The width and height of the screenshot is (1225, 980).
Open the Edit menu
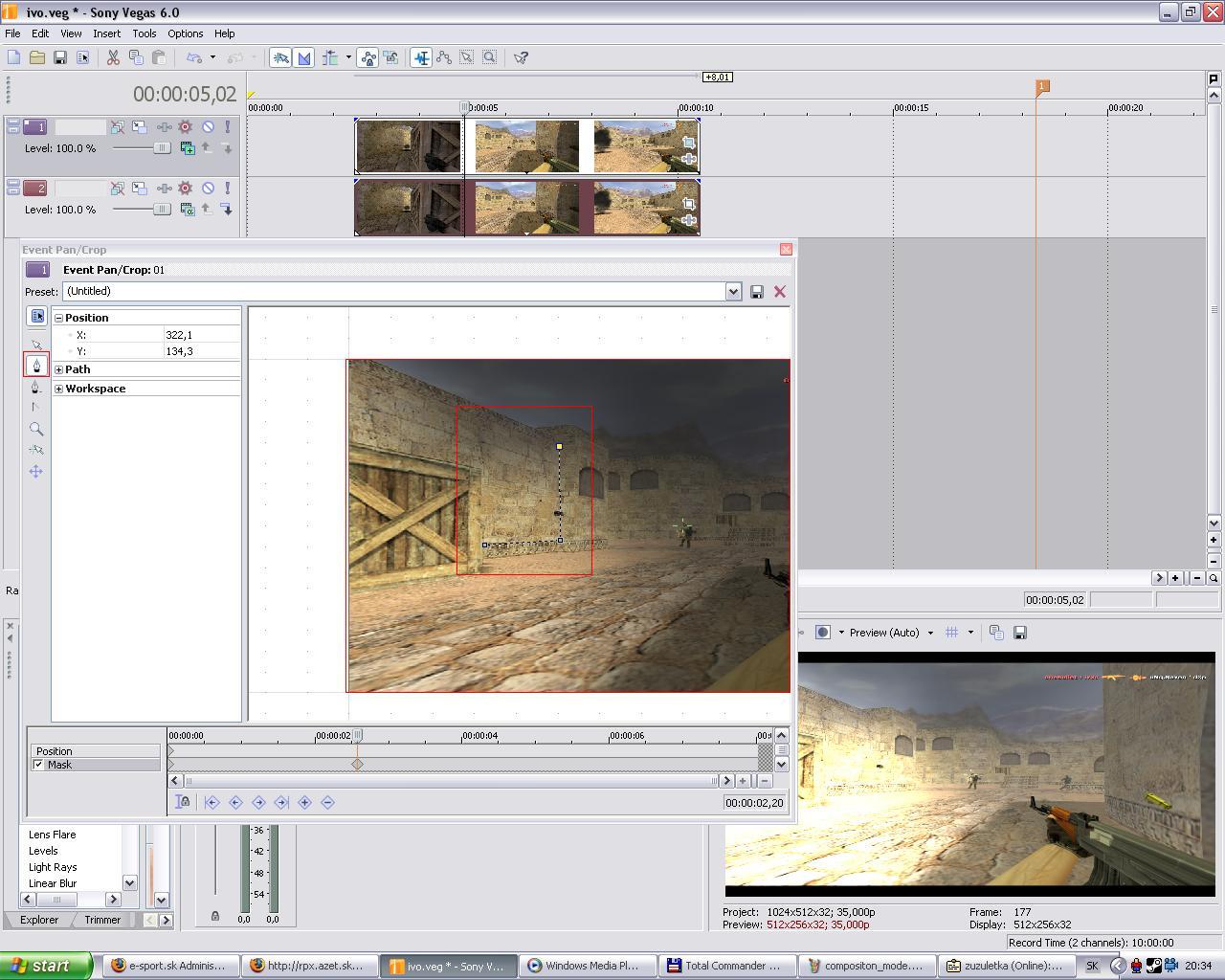point(40,33)
